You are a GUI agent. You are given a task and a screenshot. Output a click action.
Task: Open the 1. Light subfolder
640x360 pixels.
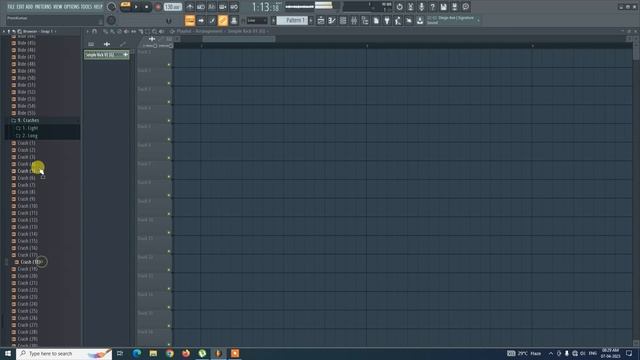pos(29,128)
